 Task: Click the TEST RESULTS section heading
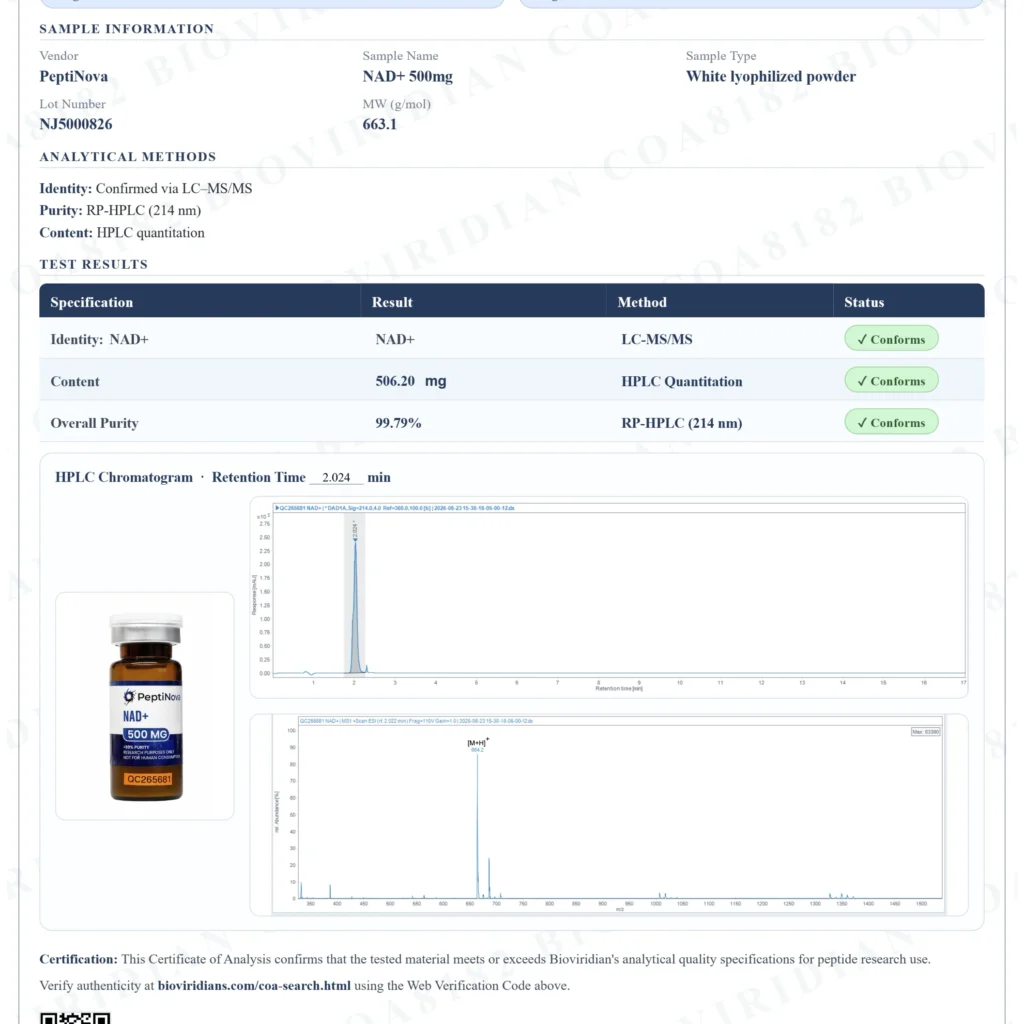pyautogui.click(x=93, y=264)
